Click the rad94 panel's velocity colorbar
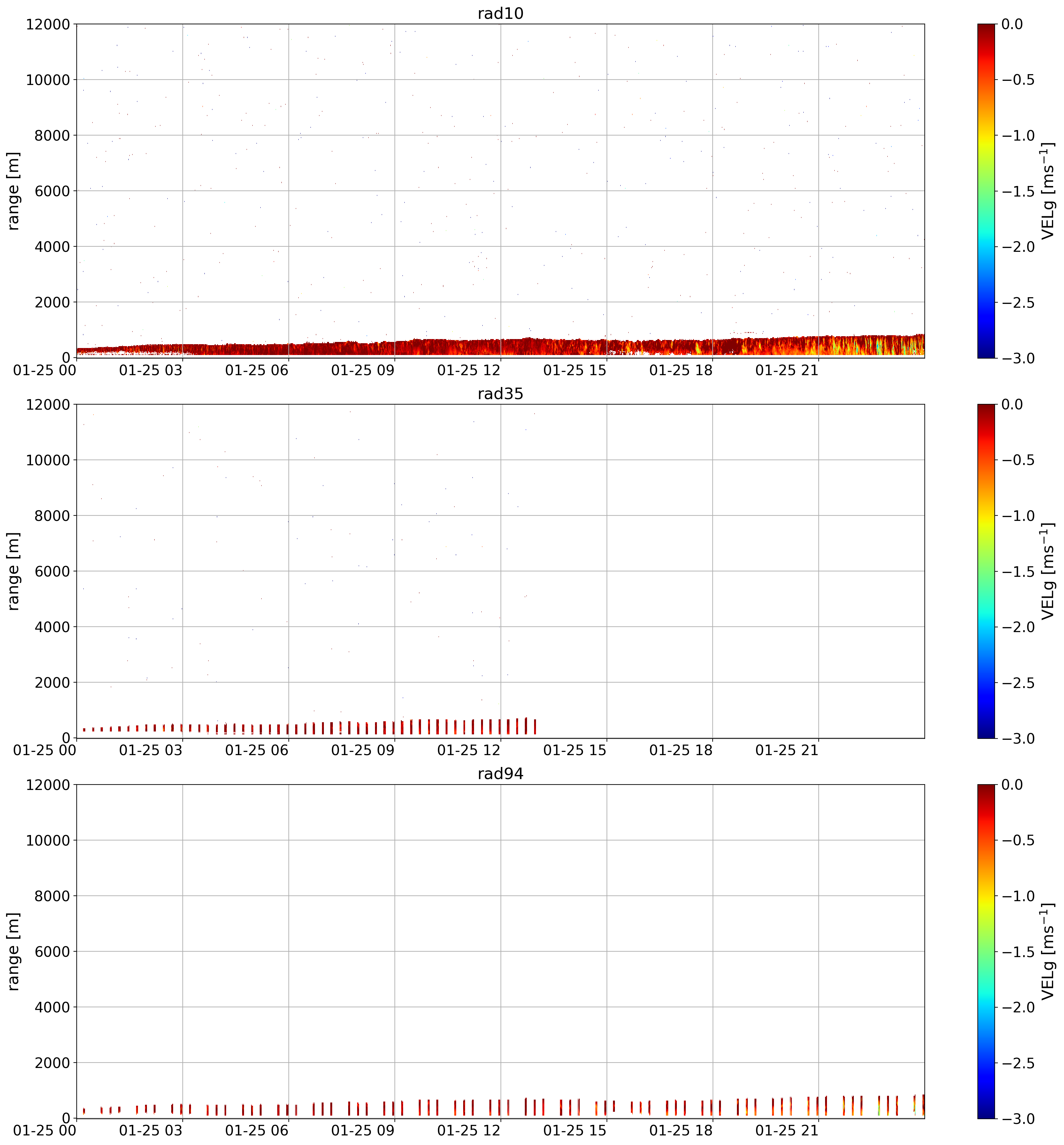This screenshot has width=1064, height=1145. pos(986,951)
